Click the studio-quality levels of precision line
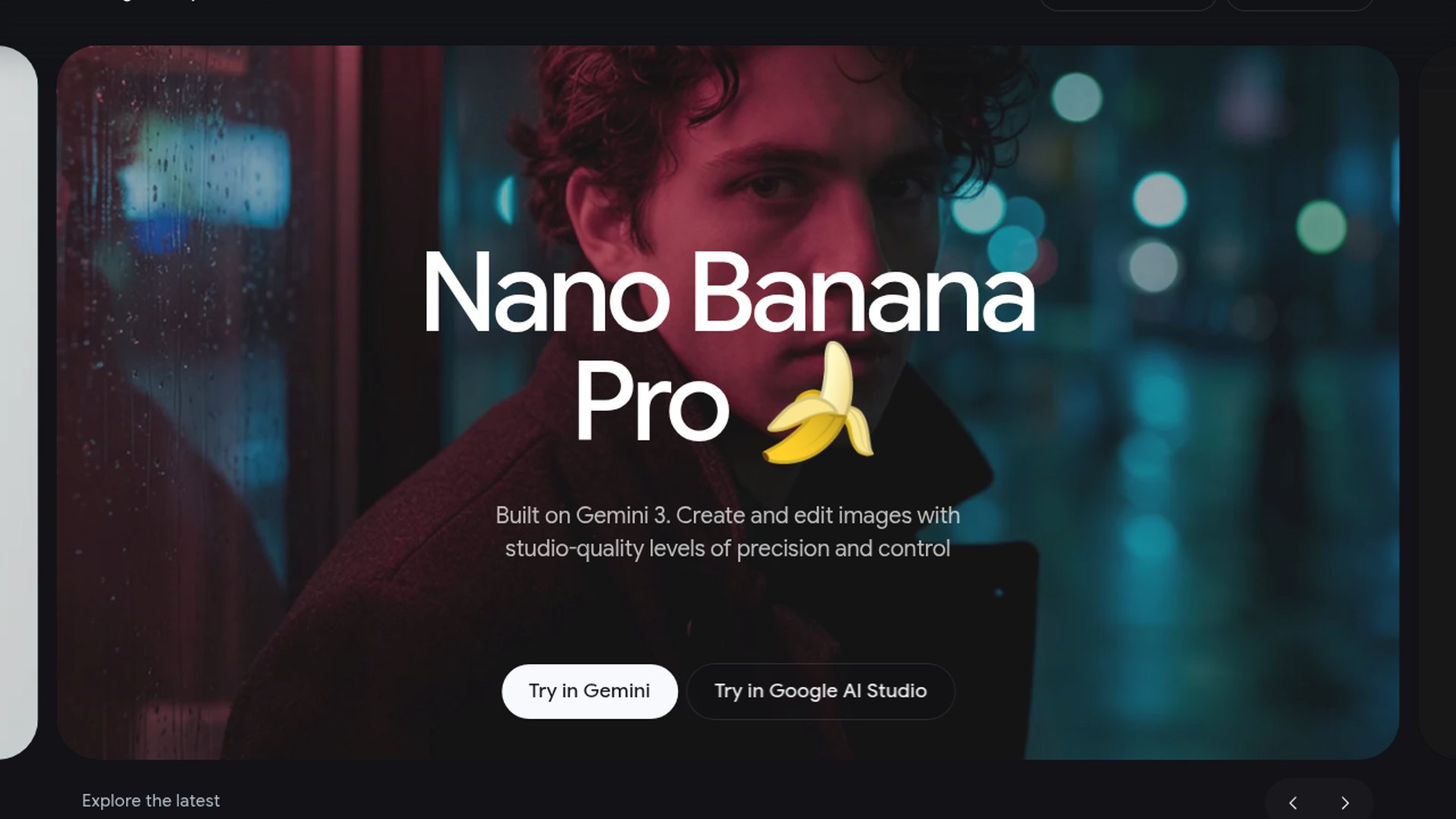 pyautogui.click(x=727, y=548)
